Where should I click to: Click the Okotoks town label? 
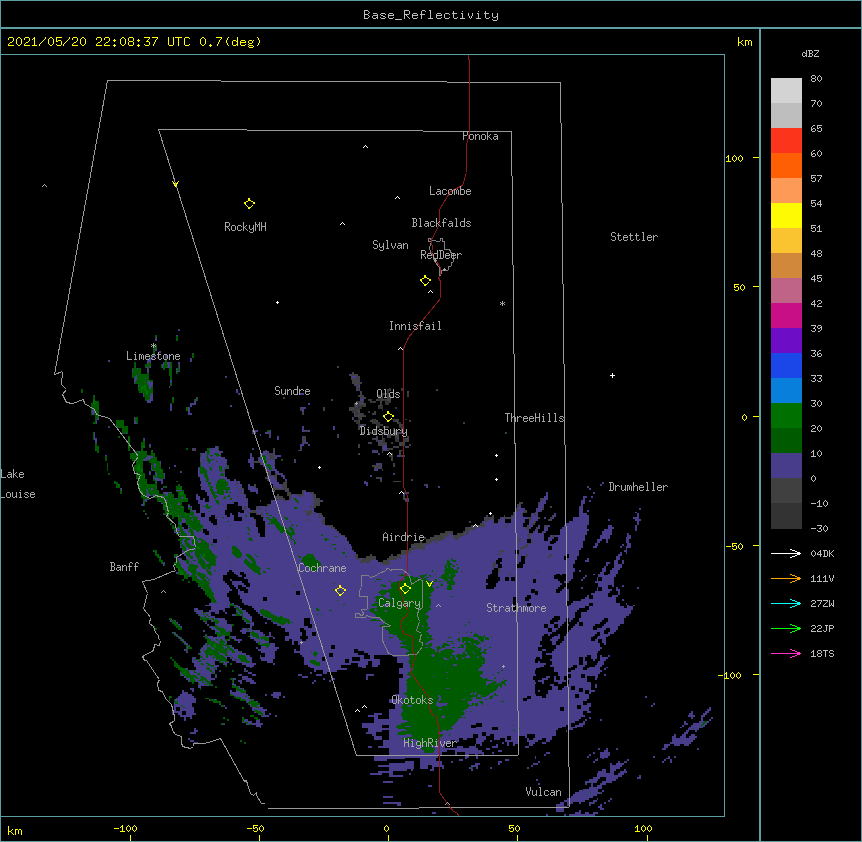(412, 700)
